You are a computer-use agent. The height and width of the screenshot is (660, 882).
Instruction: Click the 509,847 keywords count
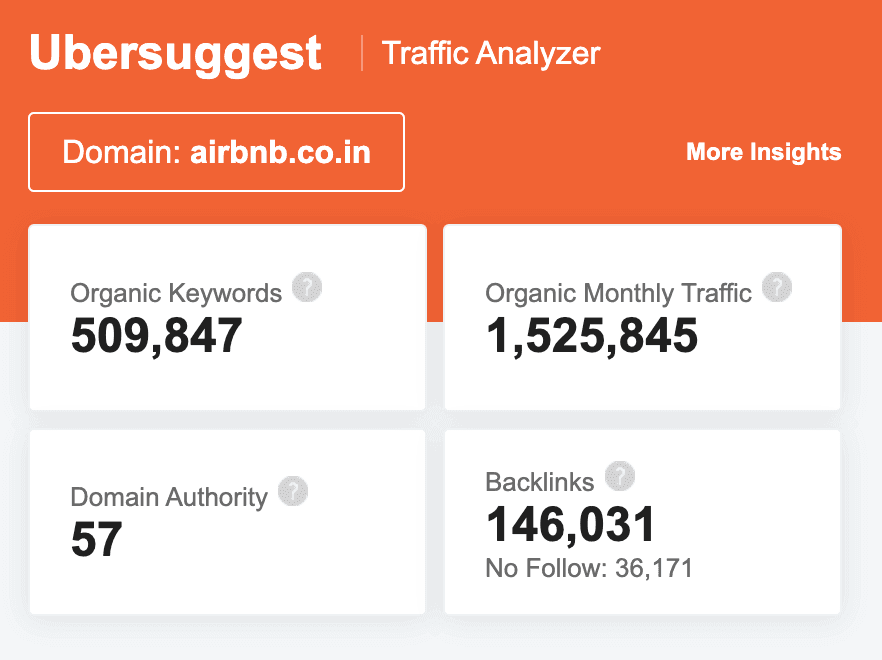pos(157,337)
